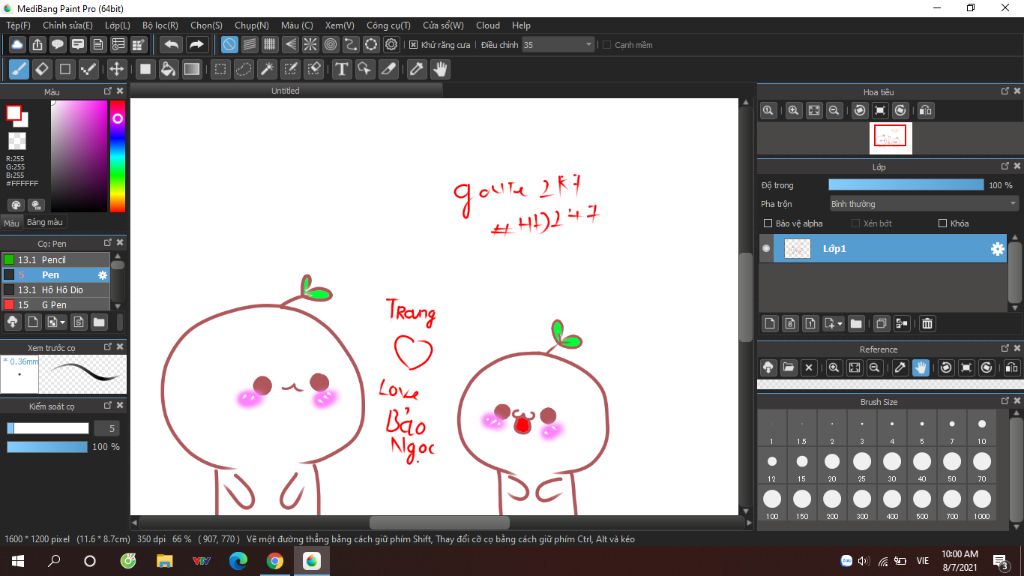Open Điều chỉnh value dropdown

pyautogui.click(x=558, y=44)
